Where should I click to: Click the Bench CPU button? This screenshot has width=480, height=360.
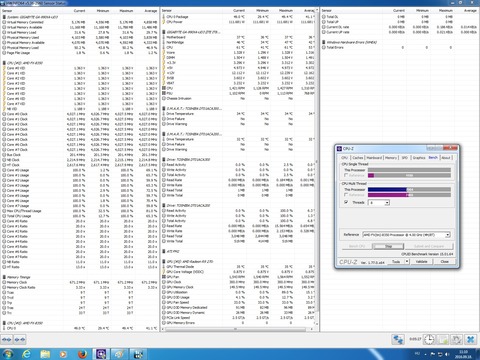point(357,246)
